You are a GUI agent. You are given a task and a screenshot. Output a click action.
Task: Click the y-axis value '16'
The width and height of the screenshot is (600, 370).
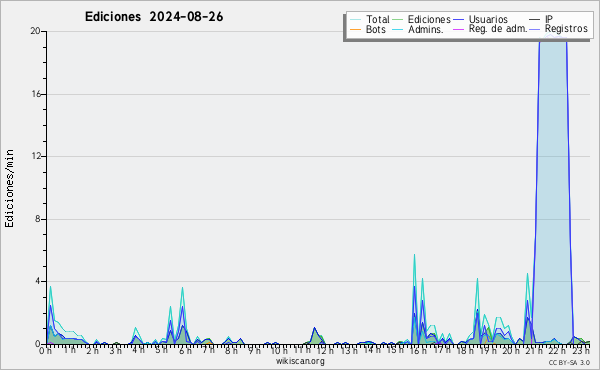coord(36,94)
